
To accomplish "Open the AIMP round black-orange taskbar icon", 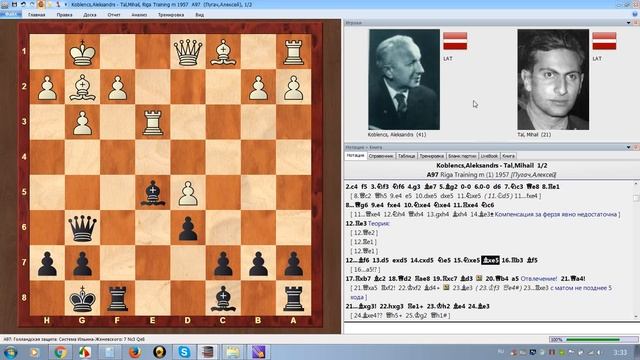I will [x=159, y=352].
